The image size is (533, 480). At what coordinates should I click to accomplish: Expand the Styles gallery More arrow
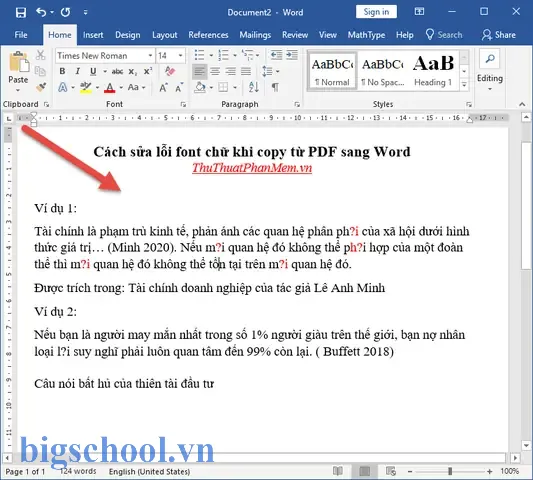point(464,85)
